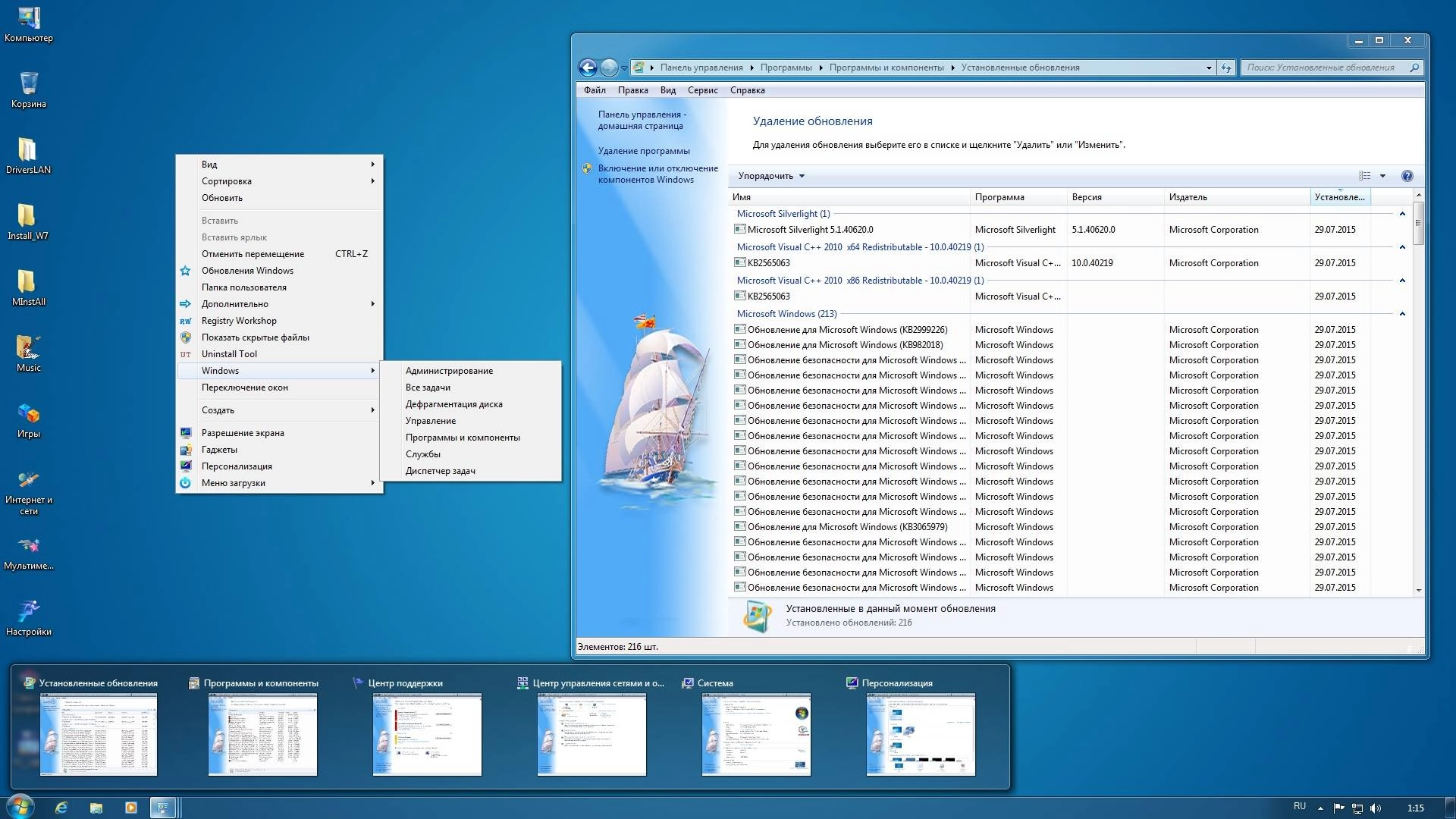Open the Сервис menu
1456x819 pixels.
[702, 90]
